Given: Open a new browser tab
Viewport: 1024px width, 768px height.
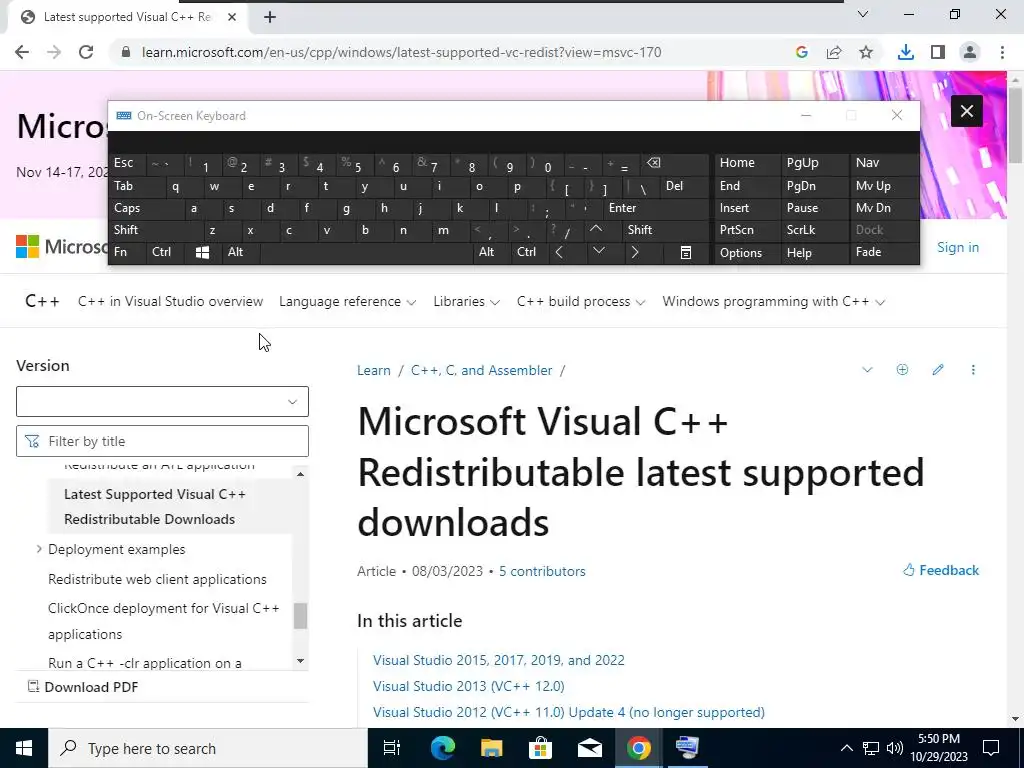Looking at the screenshot, I should point(270,17).
